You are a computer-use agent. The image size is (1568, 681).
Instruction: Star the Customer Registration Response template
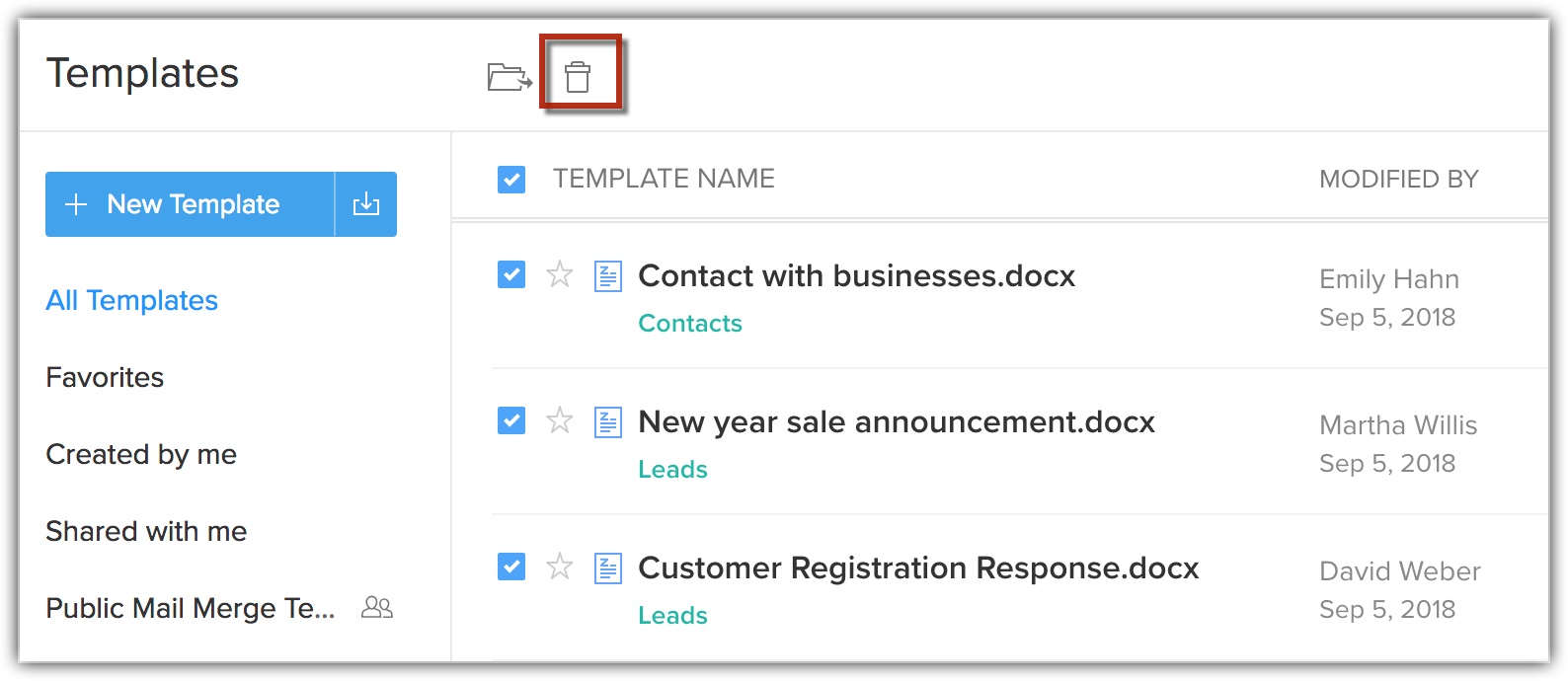(x=560, y=567)
